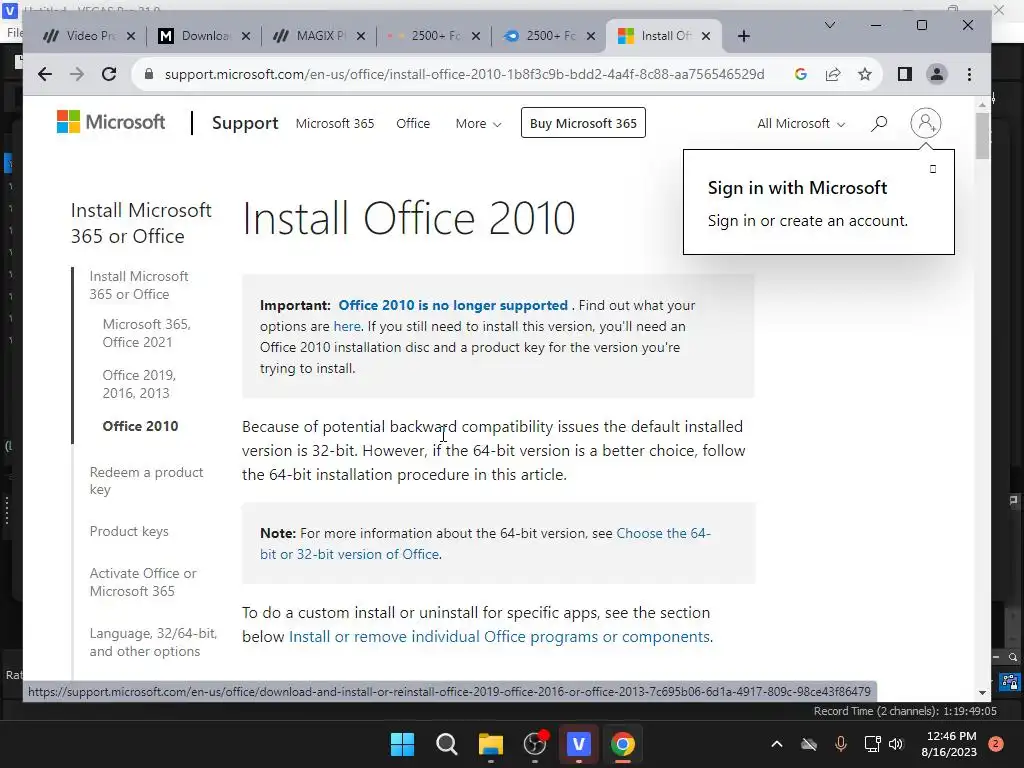Open the notification count badge
Viewport: 1024px width, 768px height.
tap(996, 744)
